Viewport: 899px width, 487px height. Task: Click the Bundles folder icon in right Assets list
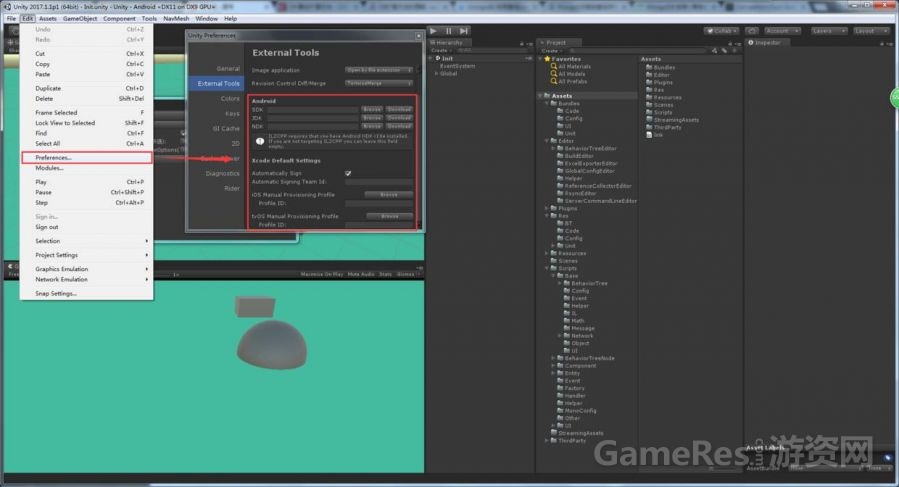tap(649, 67)
